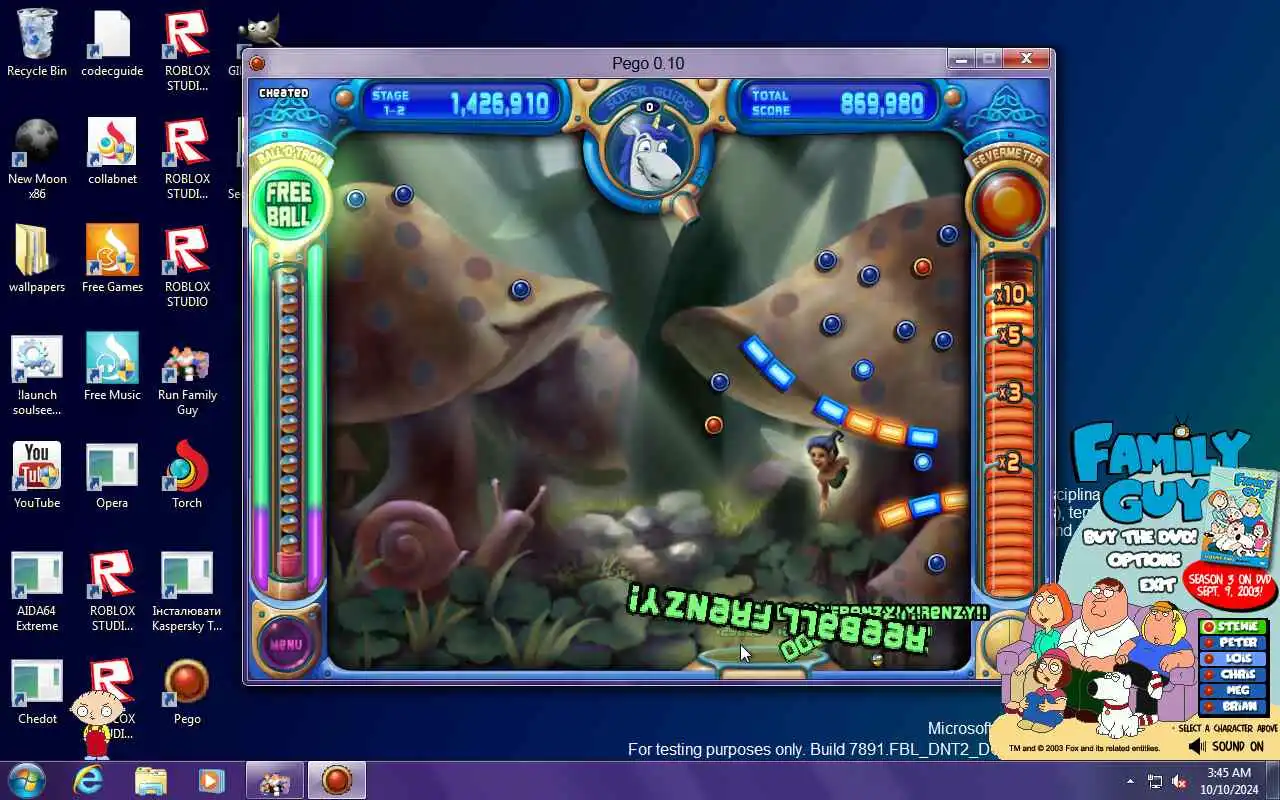This screenshot has height=800, width=1280.
Task: Select Lois in the Family Guy character list
Action: tap(1232, 659)
